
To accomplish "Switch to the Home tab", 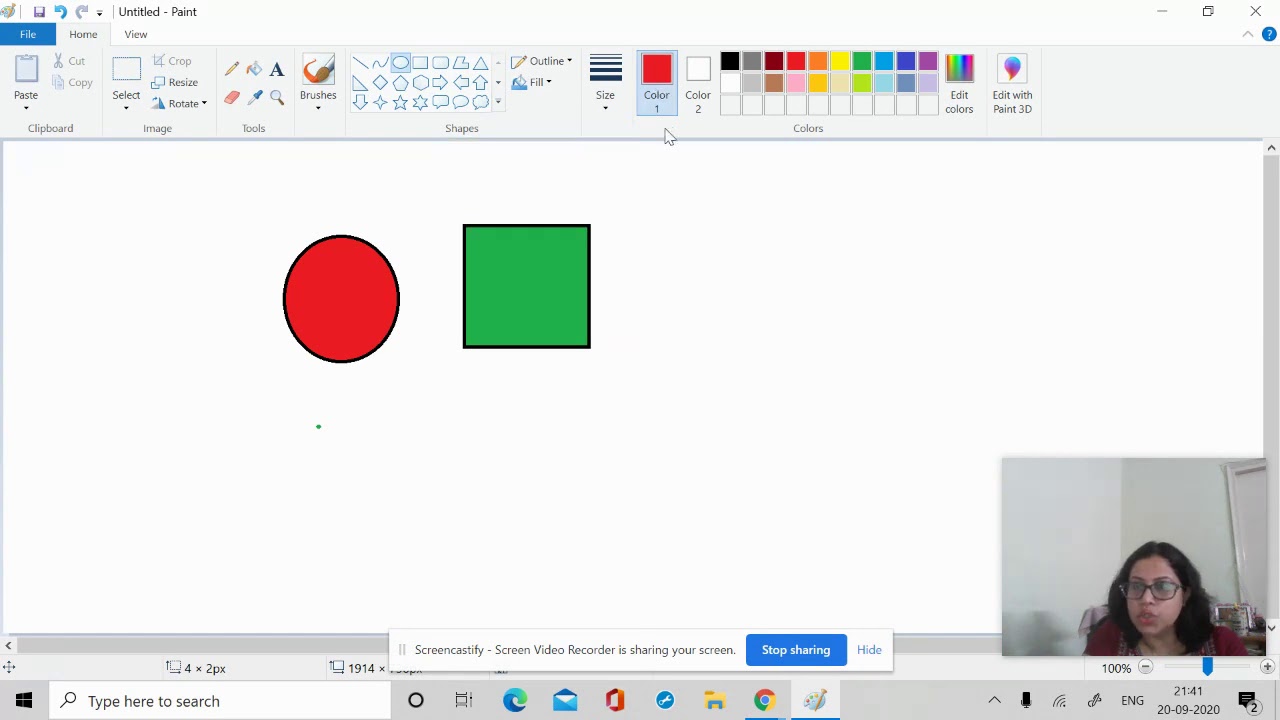I will (83, 34).
